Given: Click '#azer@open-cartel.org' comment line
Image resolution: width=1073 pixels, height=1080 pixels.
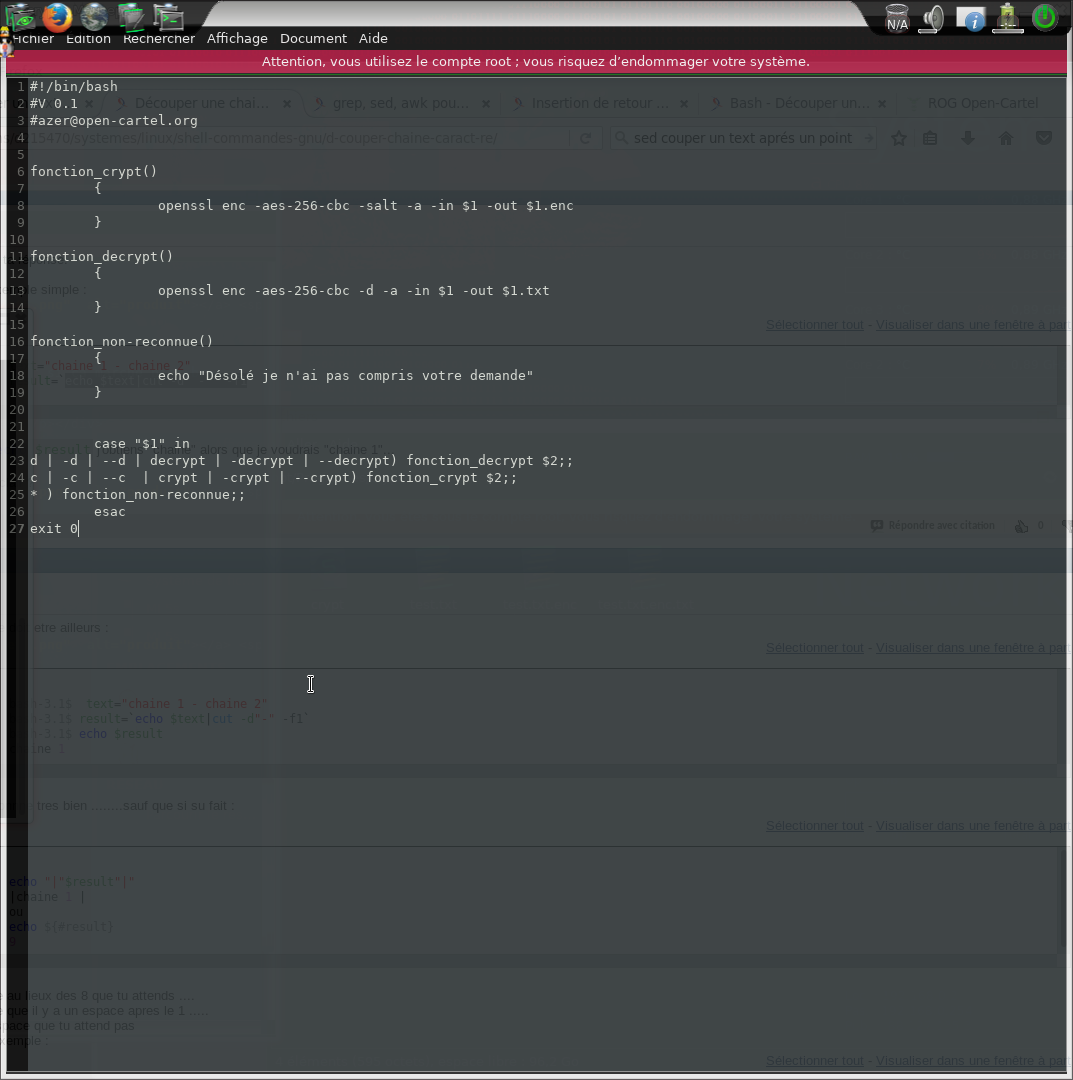Looking at the screenshot, I should point(114,121).
